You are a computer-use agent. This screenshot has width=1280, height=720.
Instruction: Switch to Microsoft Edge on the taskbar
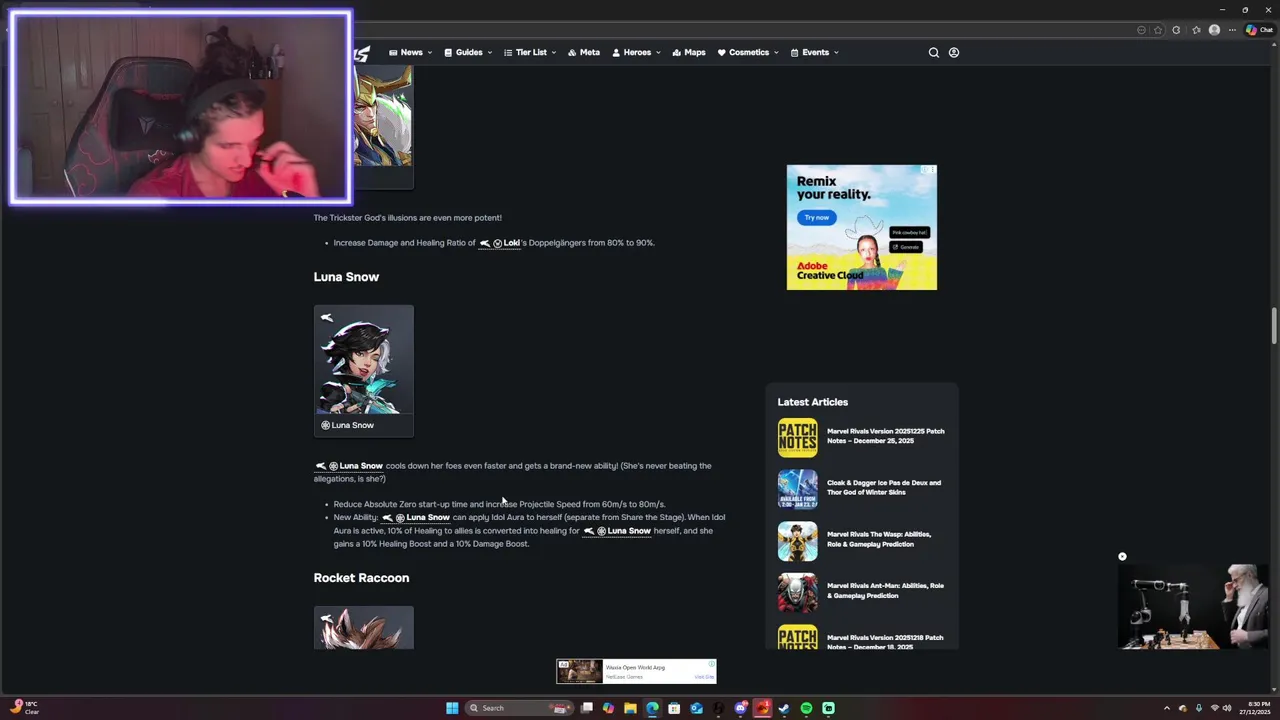652,708
